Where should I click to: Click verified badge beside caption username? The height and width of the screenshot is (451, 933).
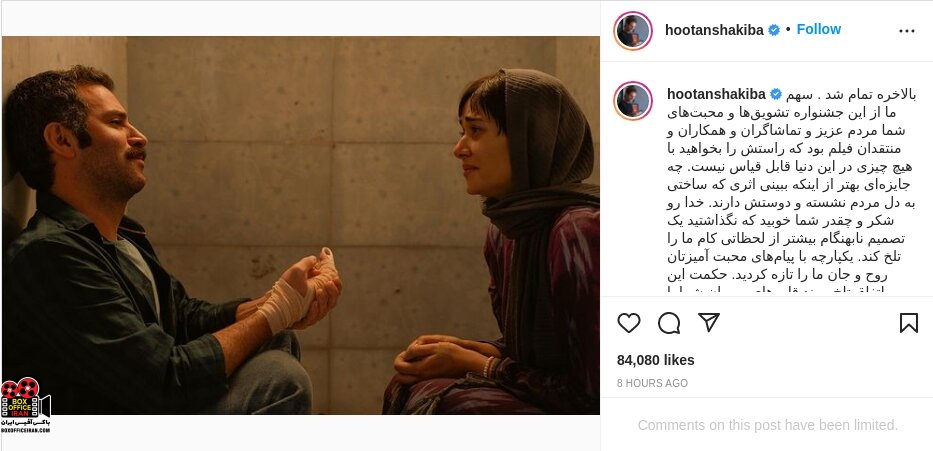coord(776,94)
